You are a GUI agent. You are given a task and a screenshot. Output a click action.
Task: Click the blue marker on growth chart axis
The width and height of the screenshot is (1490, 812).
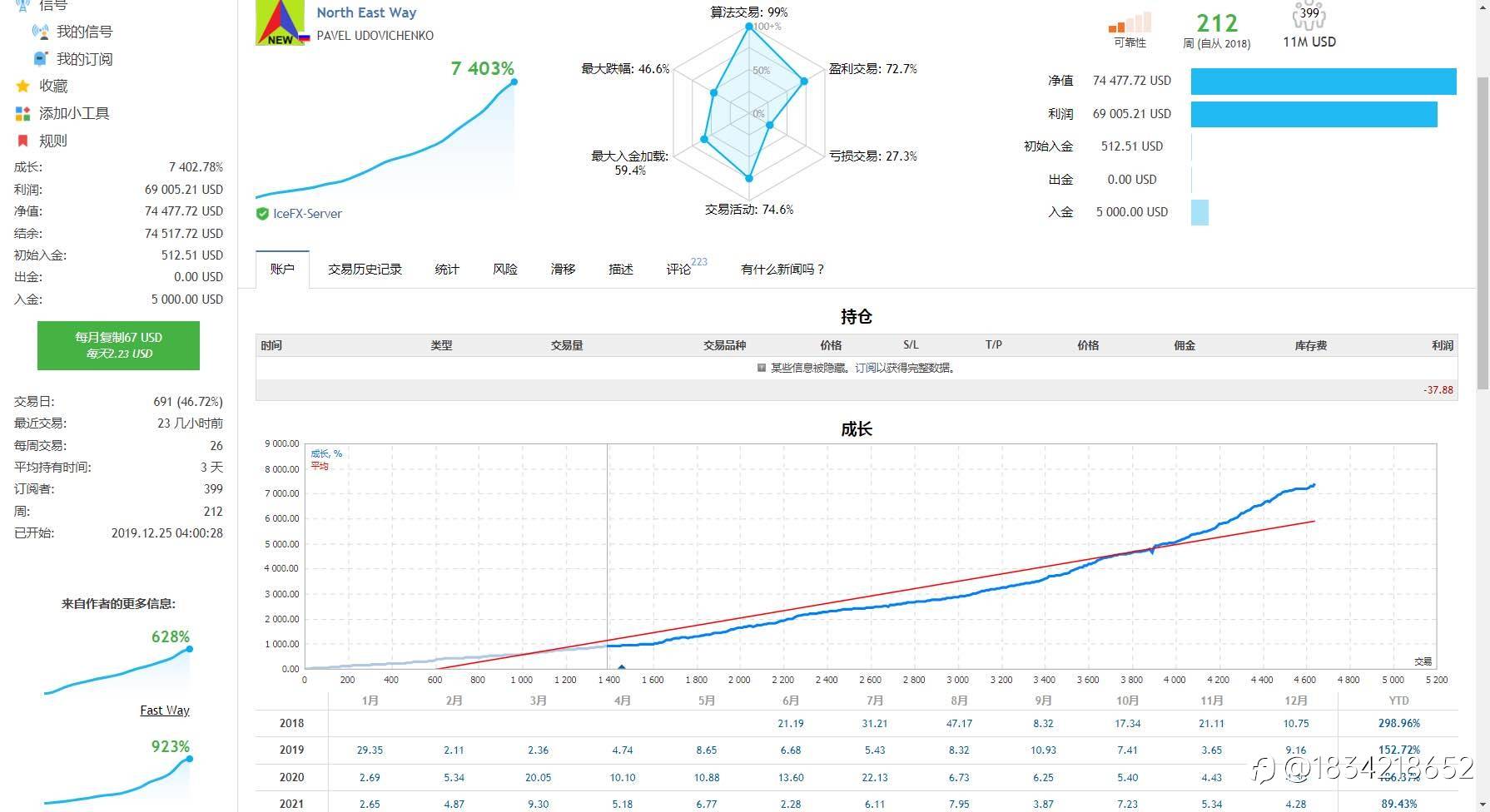621,666
